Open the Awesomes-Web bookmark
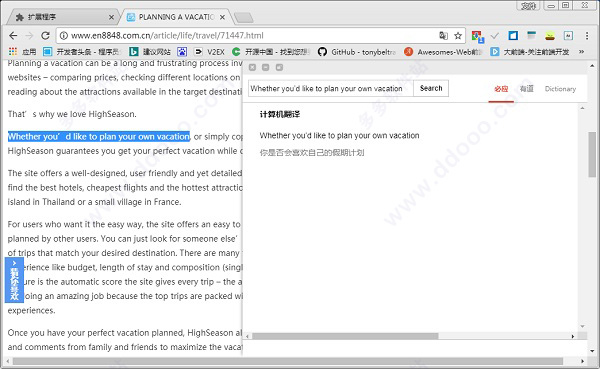 coord(443,51)
